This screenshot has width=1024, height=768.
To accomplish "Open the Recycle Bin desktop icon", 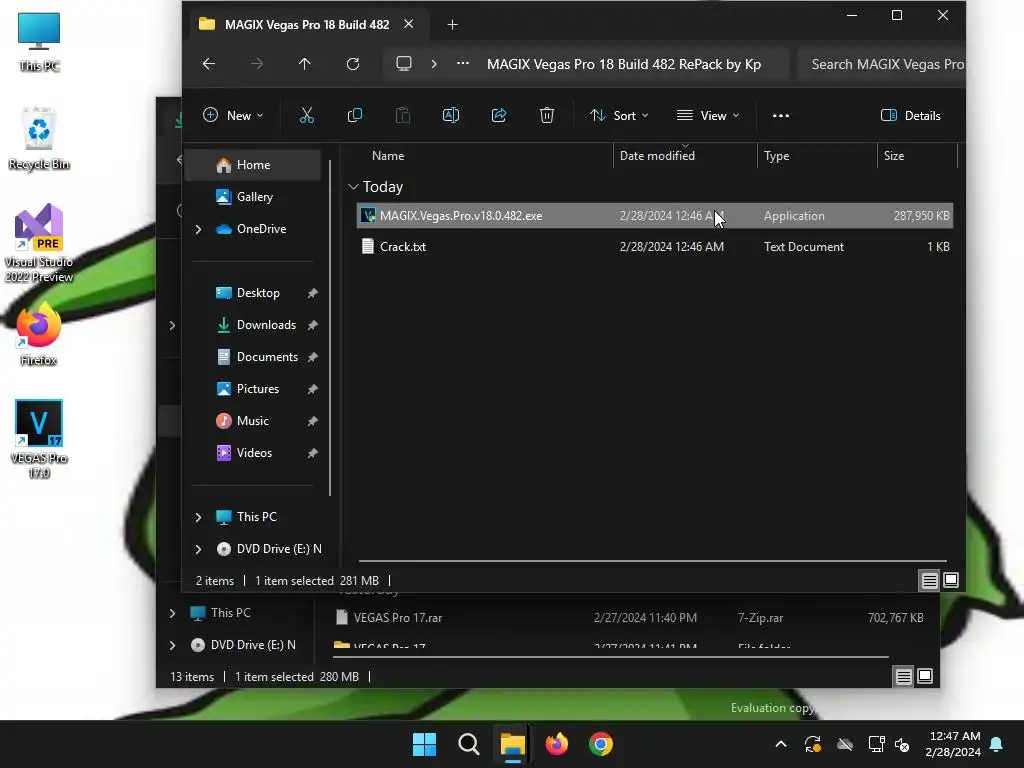I will (39, 138).
